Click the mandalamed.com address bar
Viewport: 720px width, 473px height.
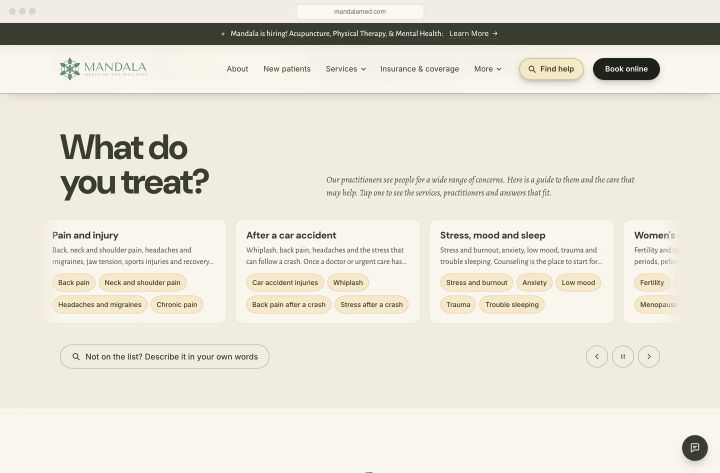(360, 11)
